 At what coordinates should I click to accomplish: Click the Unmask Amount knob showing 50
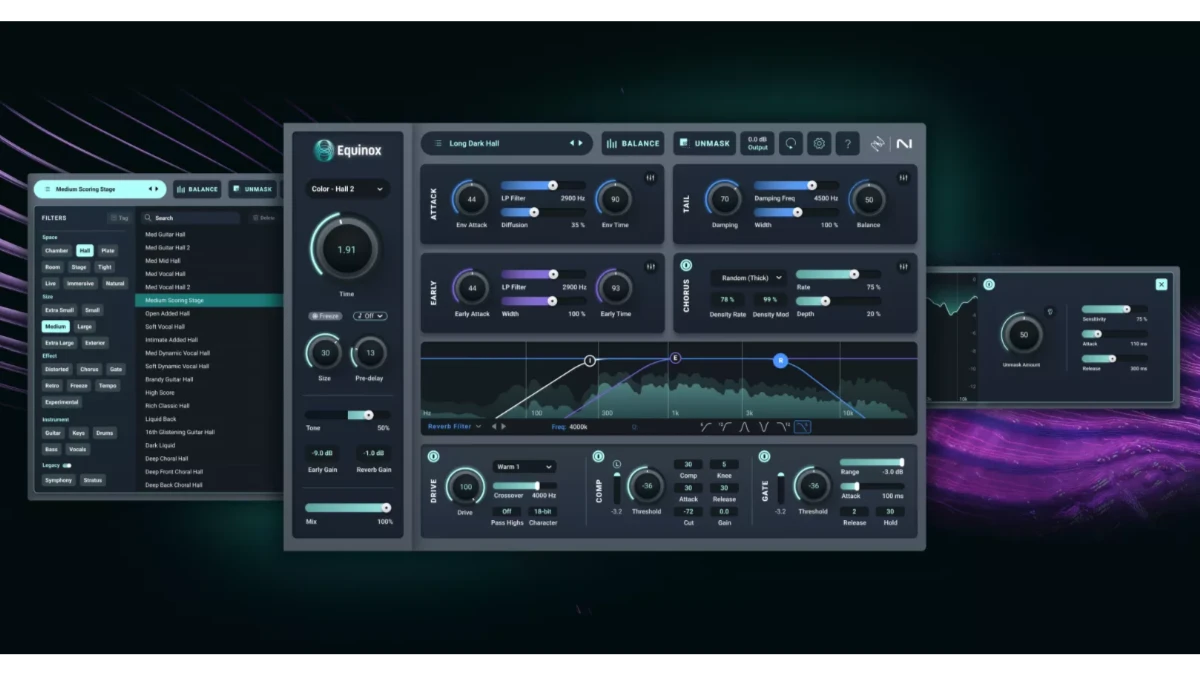click(x=1023, y=335)
